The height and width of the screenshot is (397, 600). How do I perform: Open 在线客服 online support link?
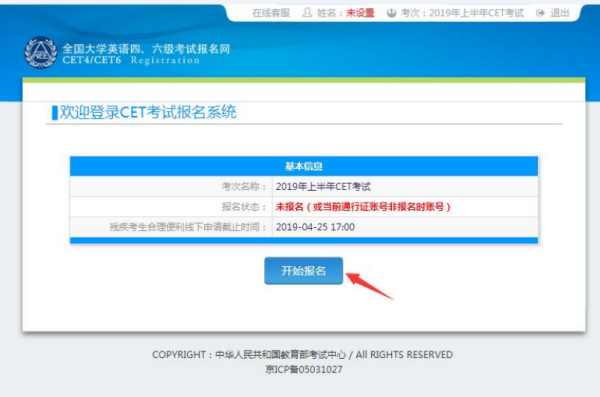click(271, 13)
